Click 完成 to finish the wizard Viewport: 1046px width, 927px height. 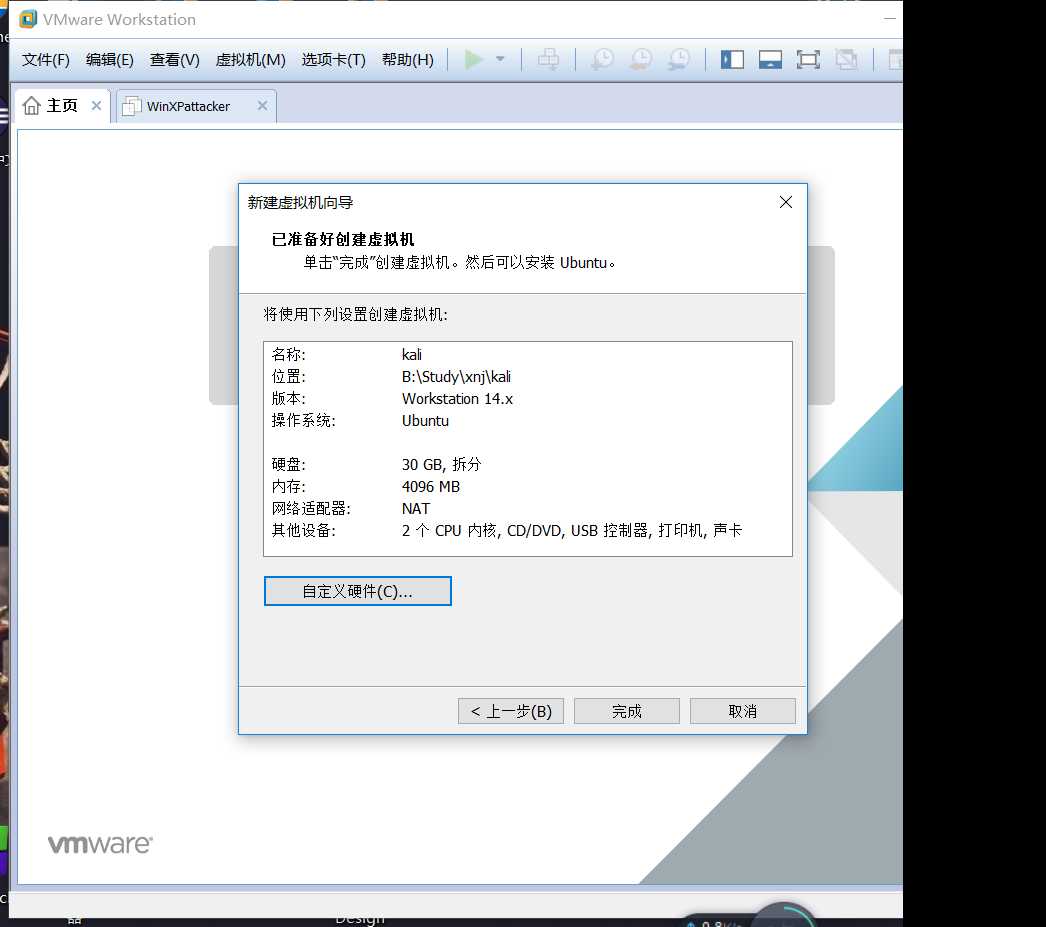627,711
